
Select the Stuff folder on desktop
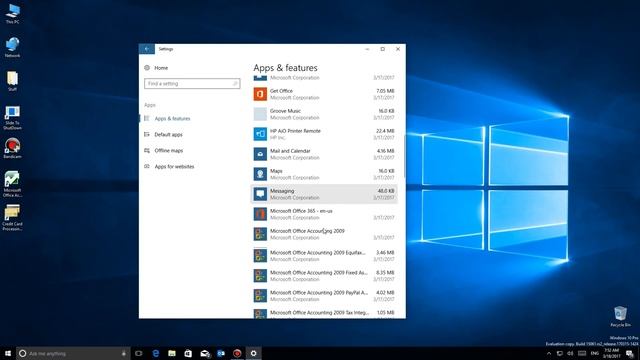click(12, 81)
